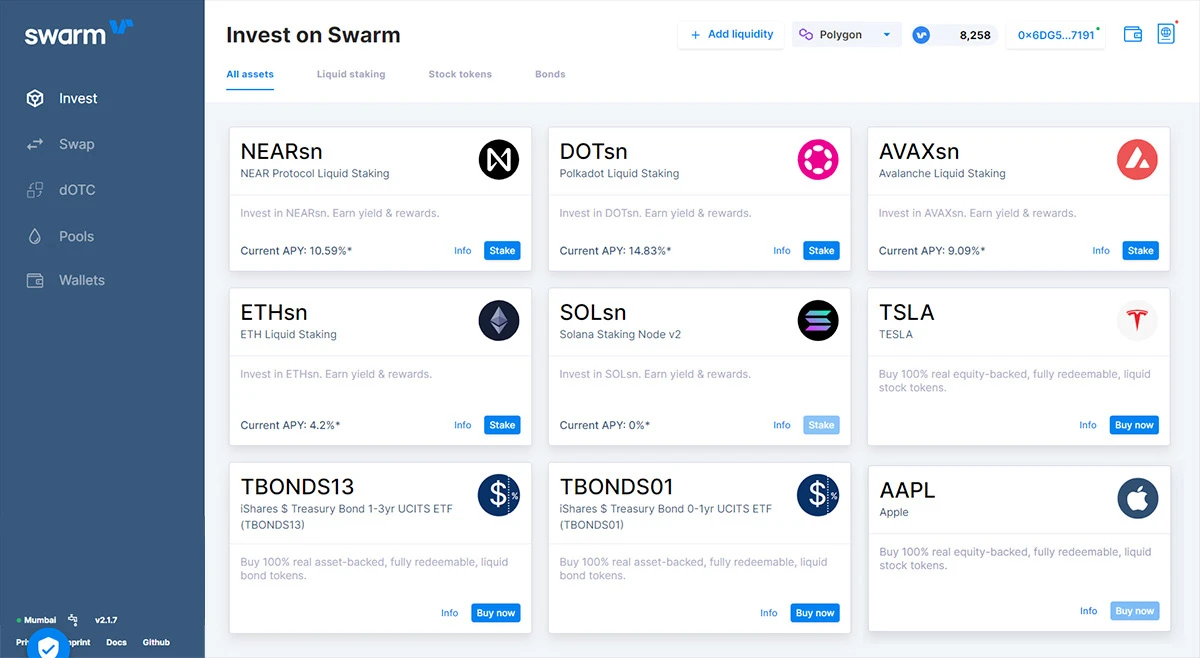
Task: Click the Swarm logo in sidebar
Action: 79,33
